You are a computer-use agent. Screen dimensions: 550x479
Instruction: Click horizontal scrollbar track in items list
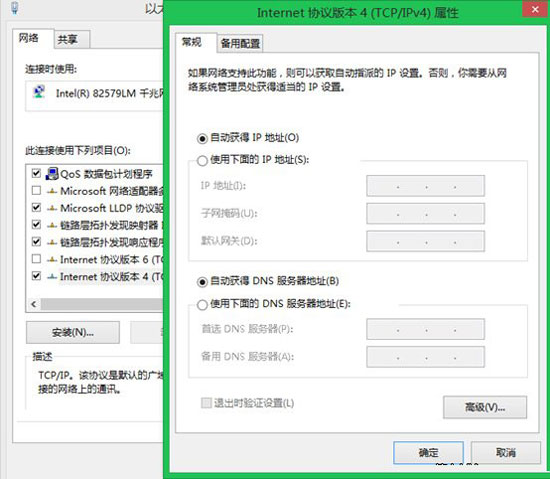(102, 304)
